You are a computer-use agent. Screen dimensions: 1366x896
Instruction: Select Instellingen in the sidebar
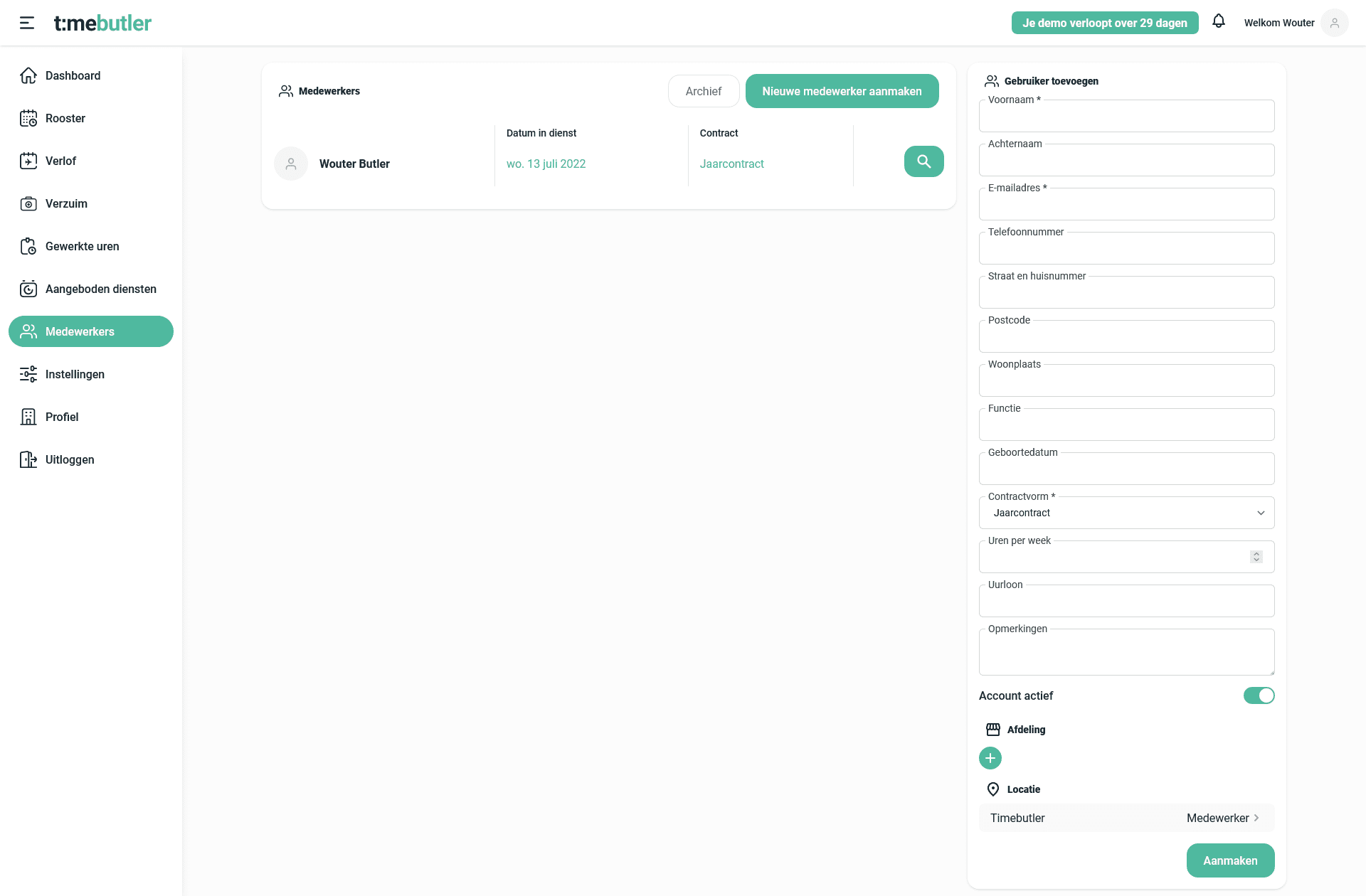pyautogui.click(x=91, y=374)
